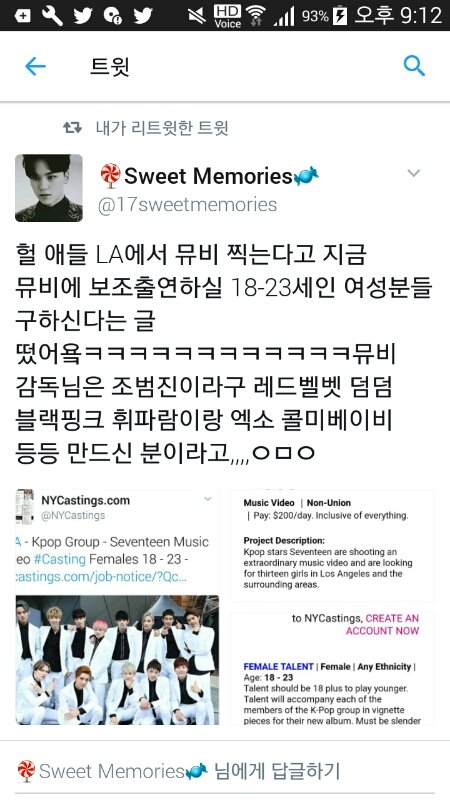Viewport: 450px width, 800px height.
Task: Tap the Sweet Memories display name
Action: coord(209,176)
